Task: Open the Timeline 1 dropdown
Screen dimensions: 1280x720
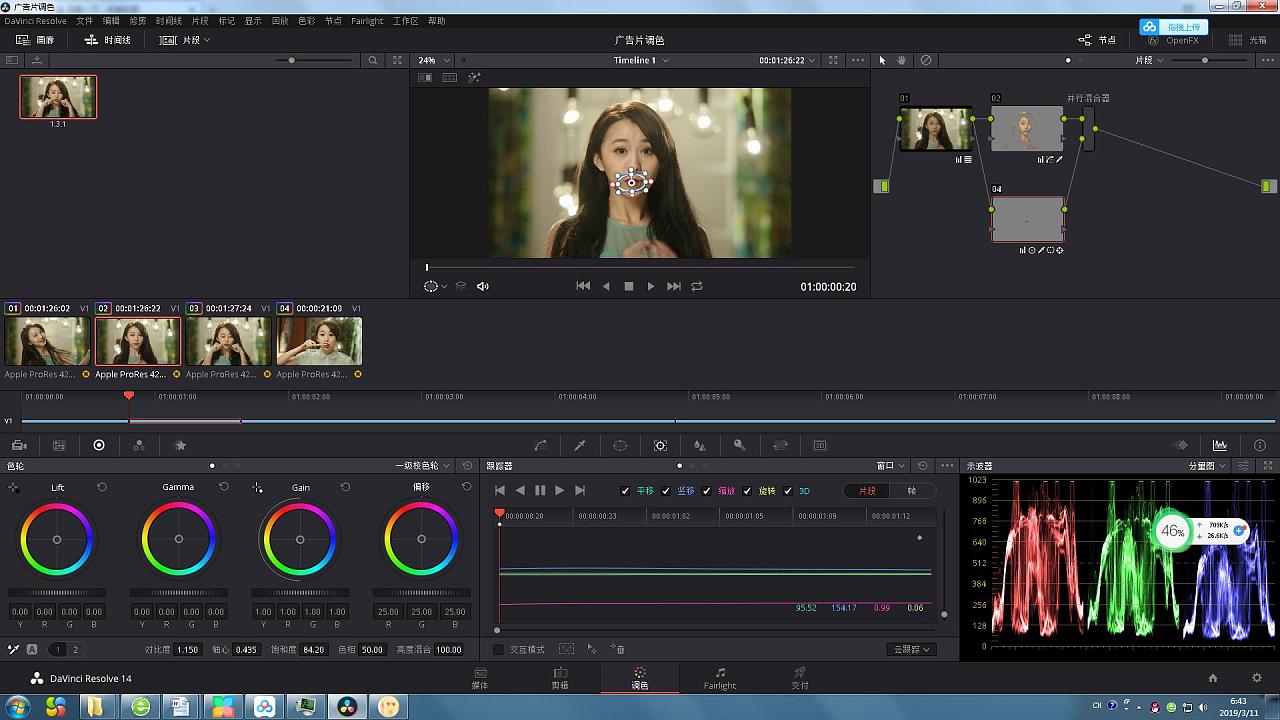Action: point(642,60)
